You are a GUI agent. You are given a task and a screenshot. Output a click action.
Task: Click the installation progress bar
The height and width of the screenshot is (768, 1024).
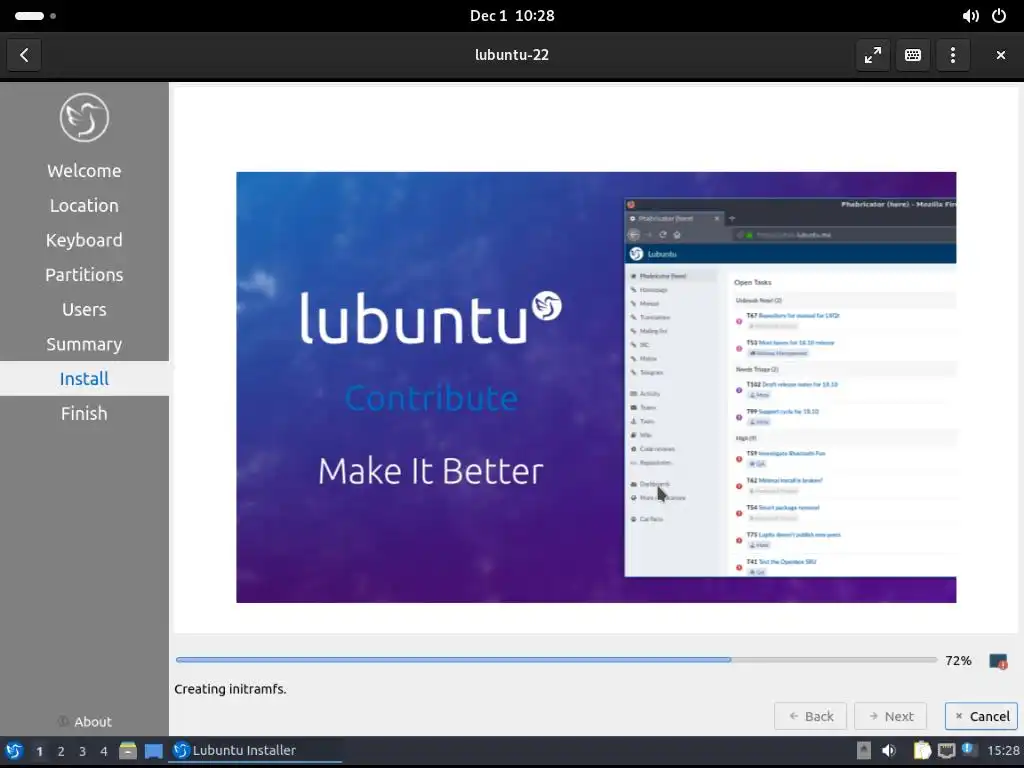tap(556, 660)
